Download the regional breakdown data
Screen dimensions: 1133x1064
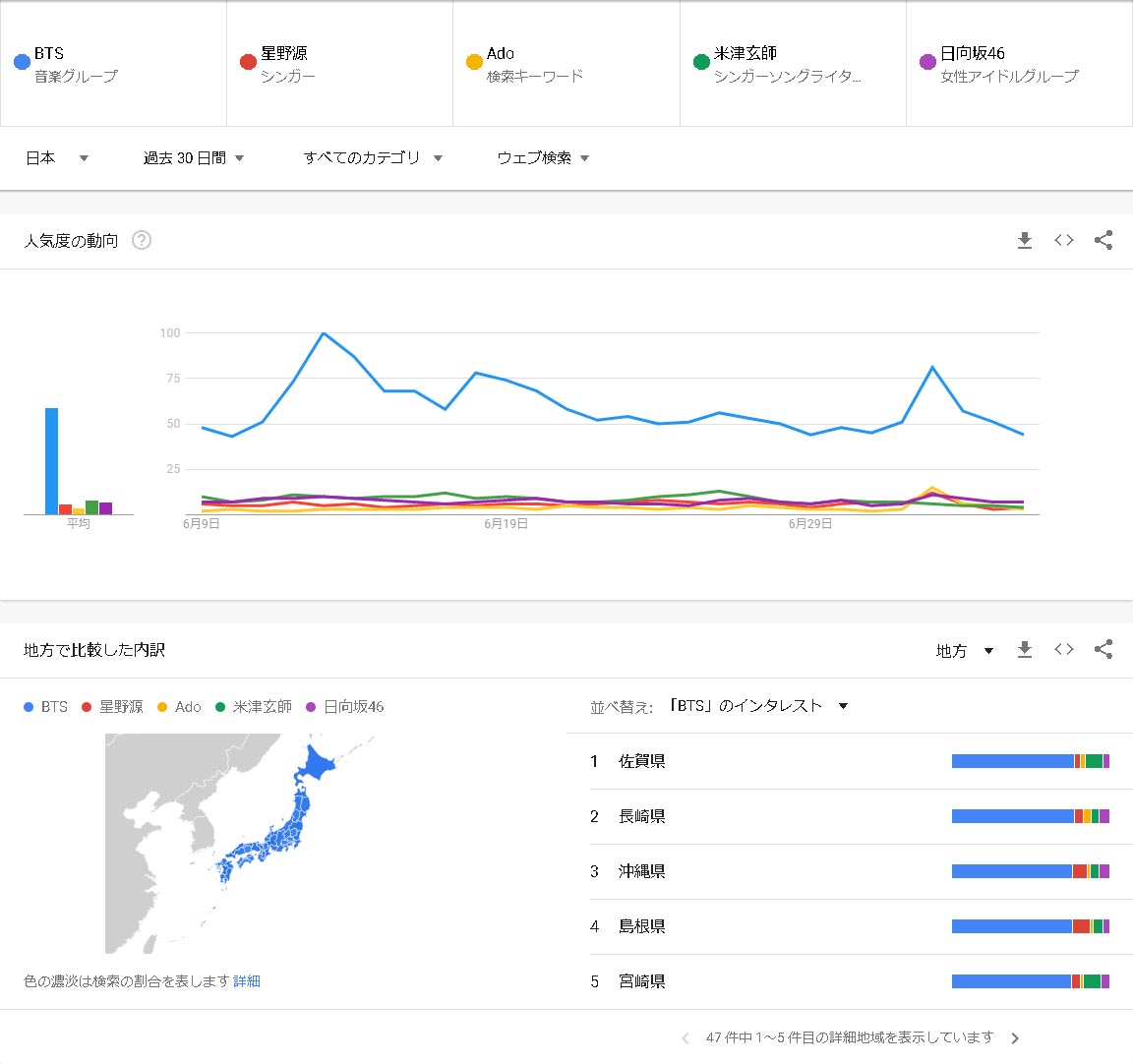(1025, 649)
